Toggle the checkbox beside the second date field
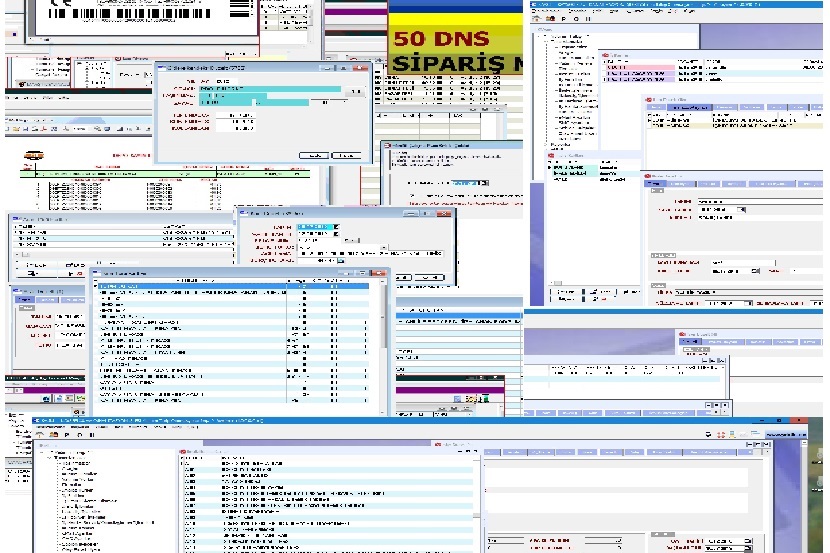 (x=336, y=234)
